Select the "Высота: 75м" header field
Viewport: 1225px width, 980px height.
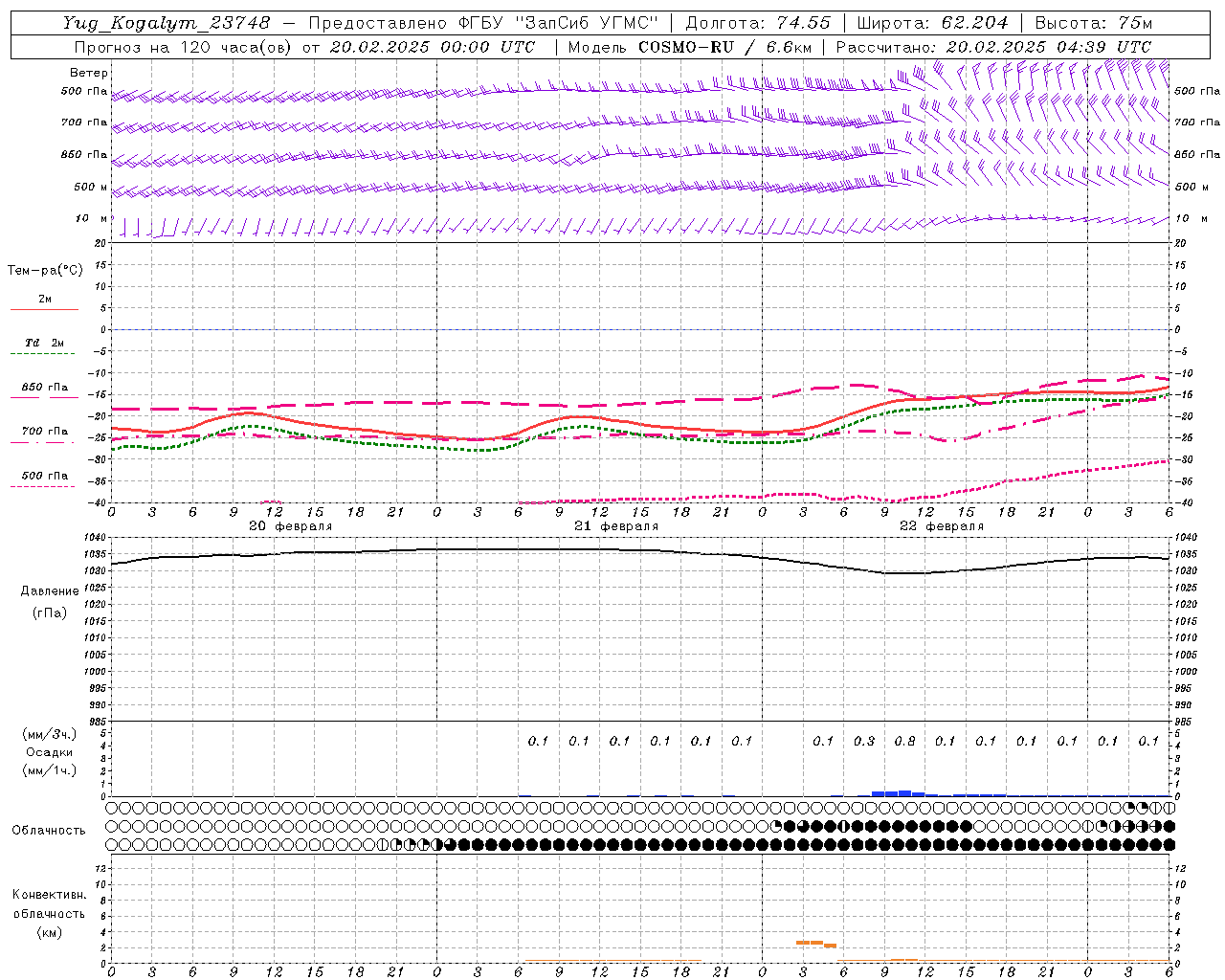pyautogui.click(x=1093, y=23)
